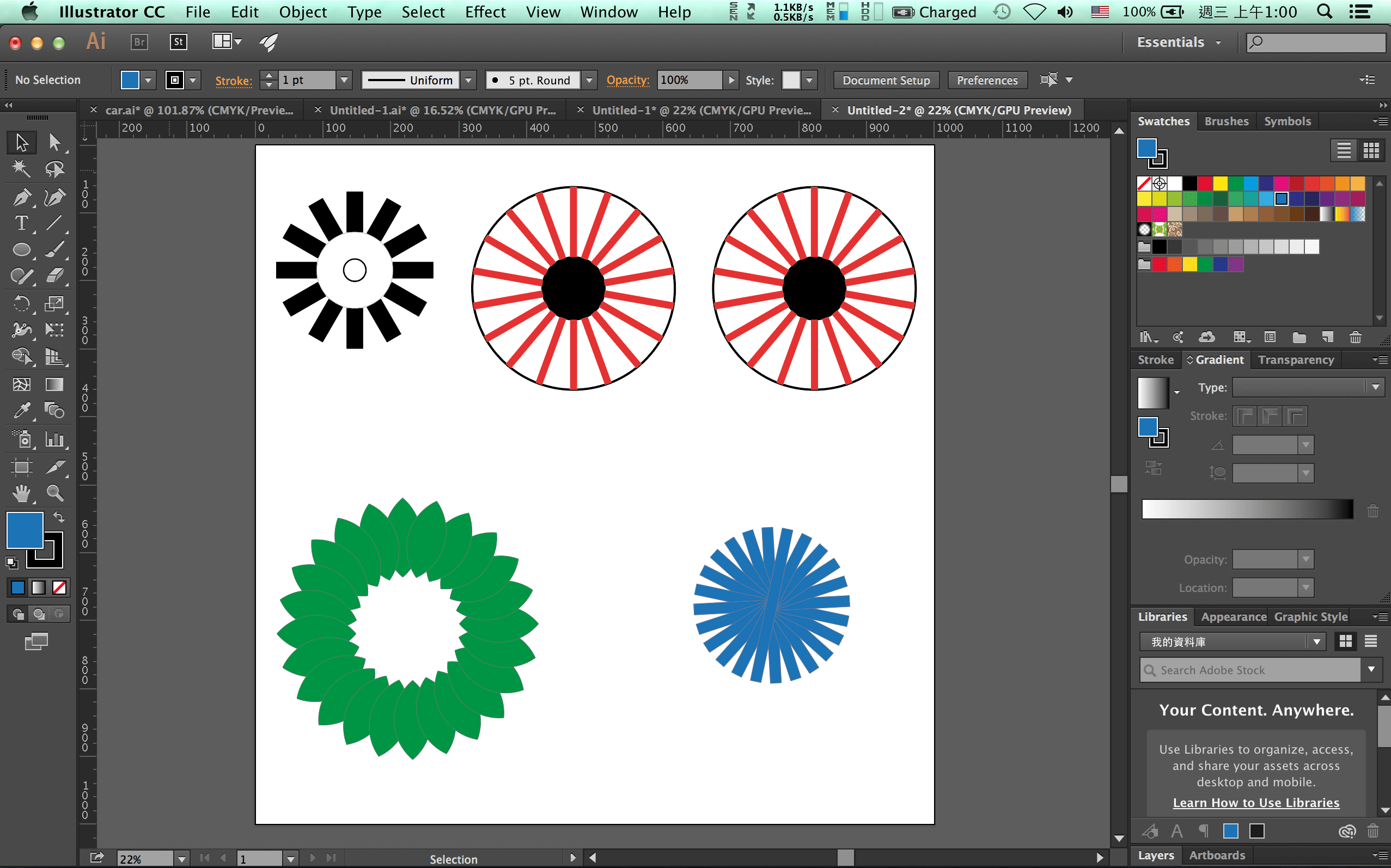Set fill mode to Color
Image resolution: width=1391 pixels, height=868 pixels.
coord(19,587)
